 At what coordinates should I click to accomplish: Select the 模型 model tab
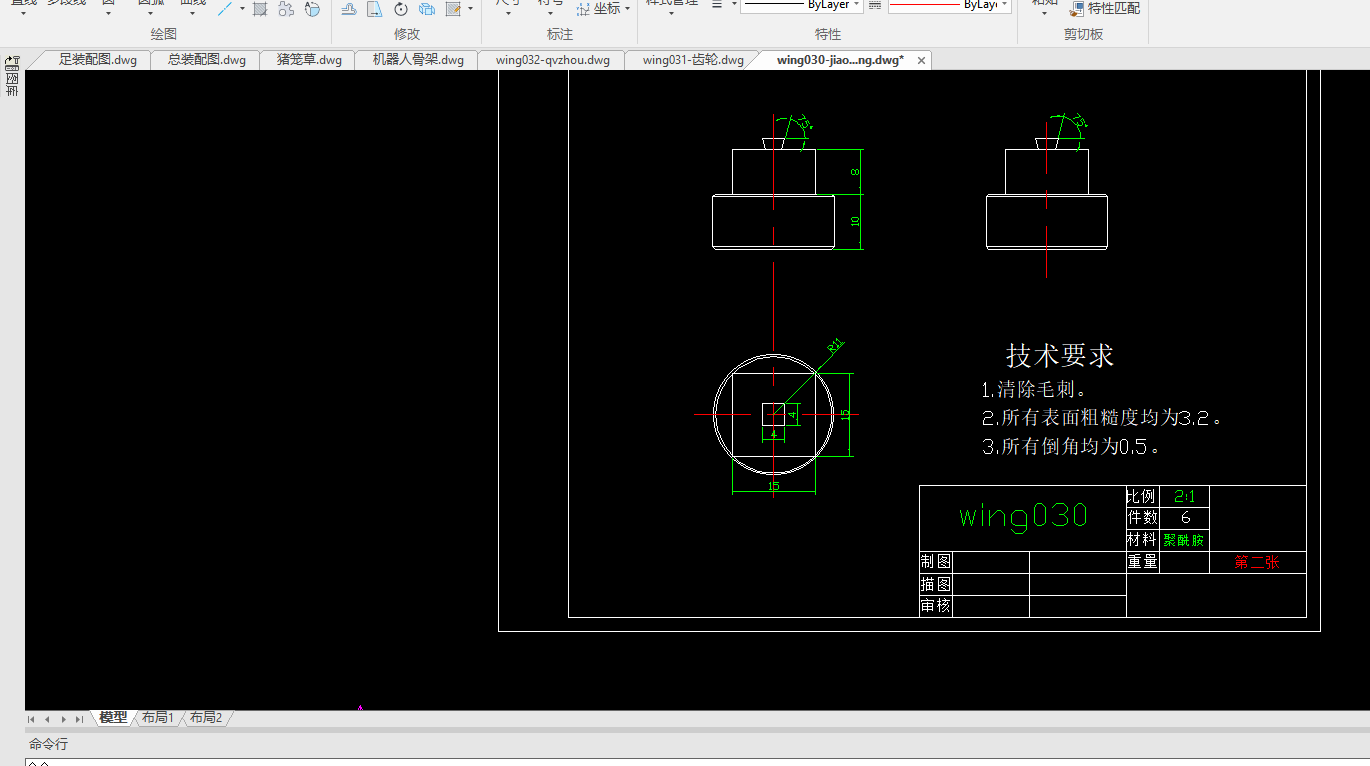point(113,718)
